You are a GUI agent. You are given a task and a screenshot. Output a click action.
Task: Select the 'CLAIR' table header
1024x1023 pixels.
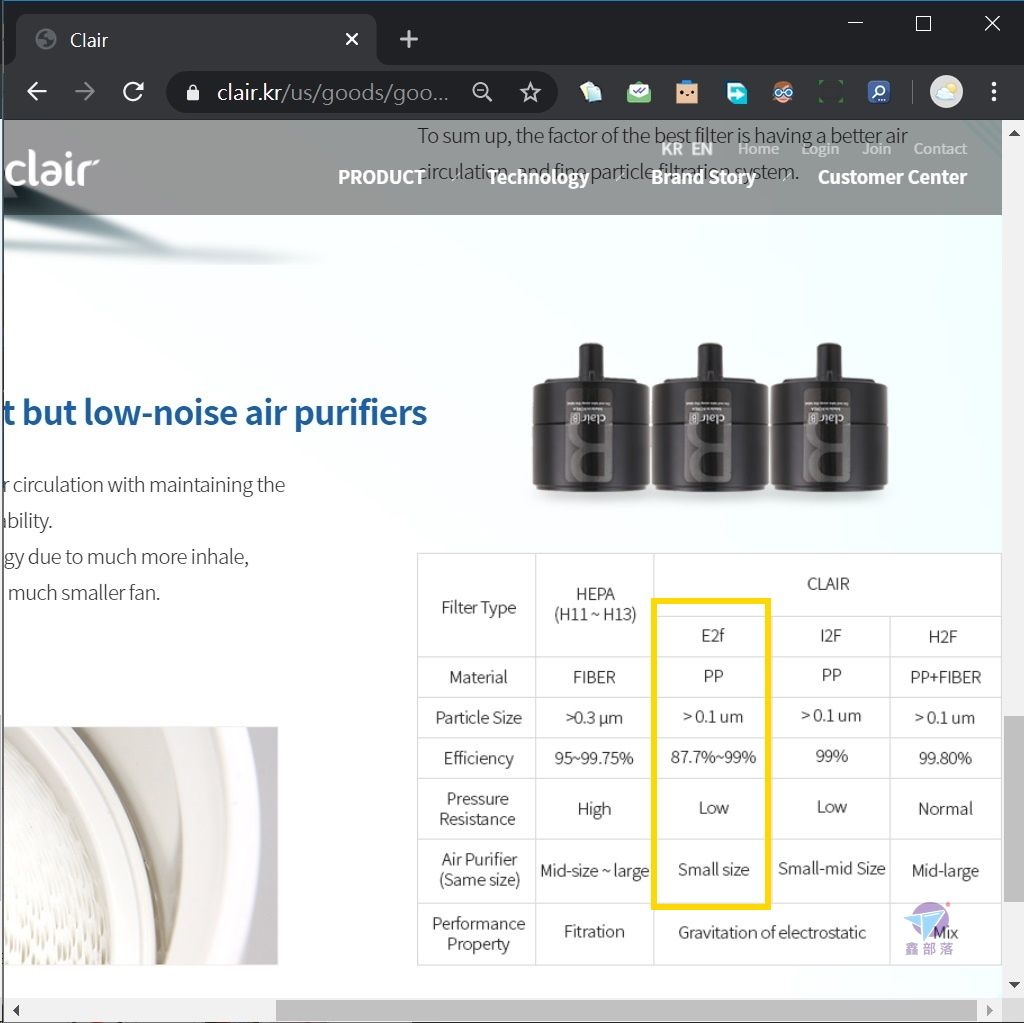[x=827, y=584]
